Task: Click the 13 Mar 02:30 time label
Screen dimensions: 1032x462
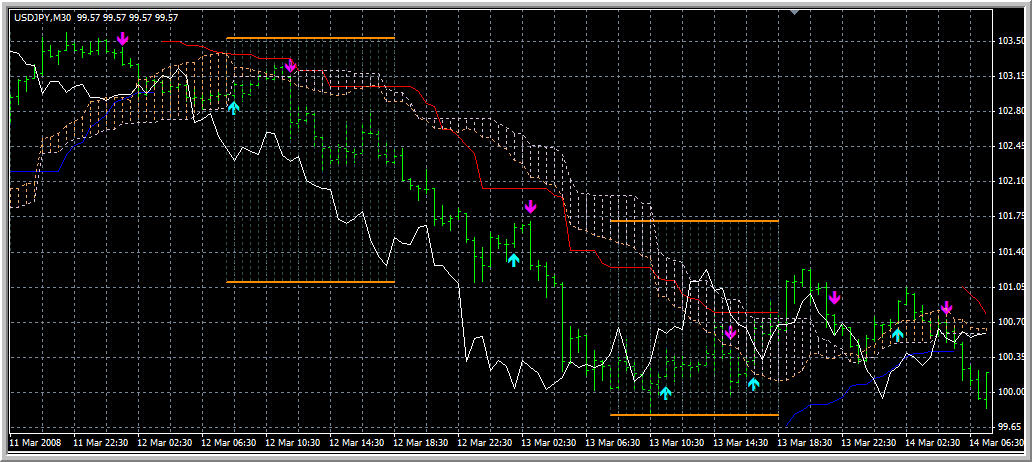Action: coord(548,443)
